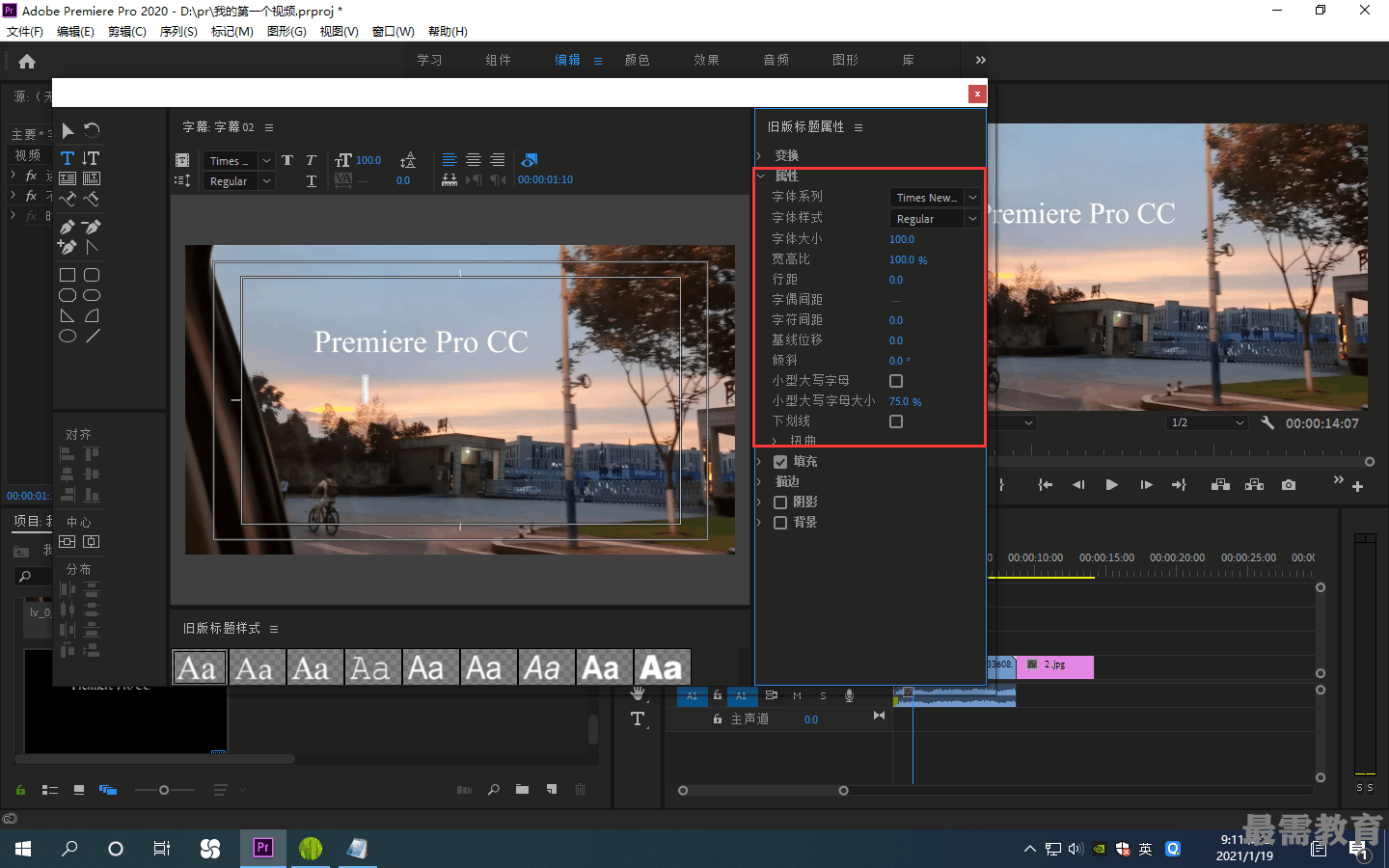Image resolution: width=1389 pixels, height=868 pixels.
Task: Select the Vertical Area Type tool
Action: click(92, 178)
